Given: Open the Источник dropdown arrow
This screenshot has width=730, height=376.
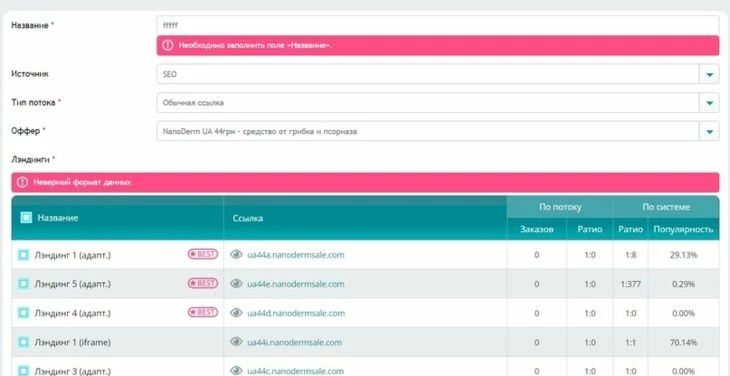Looking at the screenshot, I should [709, 74].
